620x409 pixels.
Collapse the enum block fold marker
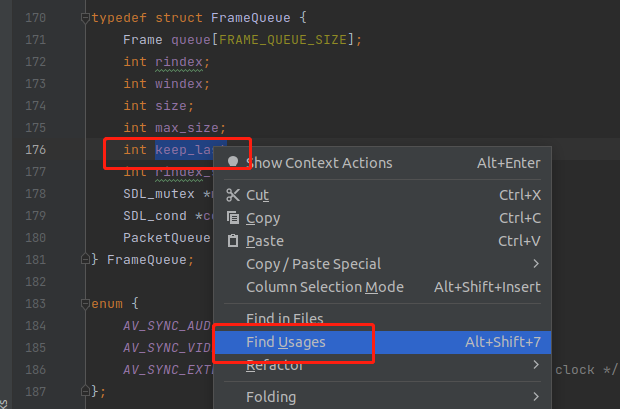(86, 302)
